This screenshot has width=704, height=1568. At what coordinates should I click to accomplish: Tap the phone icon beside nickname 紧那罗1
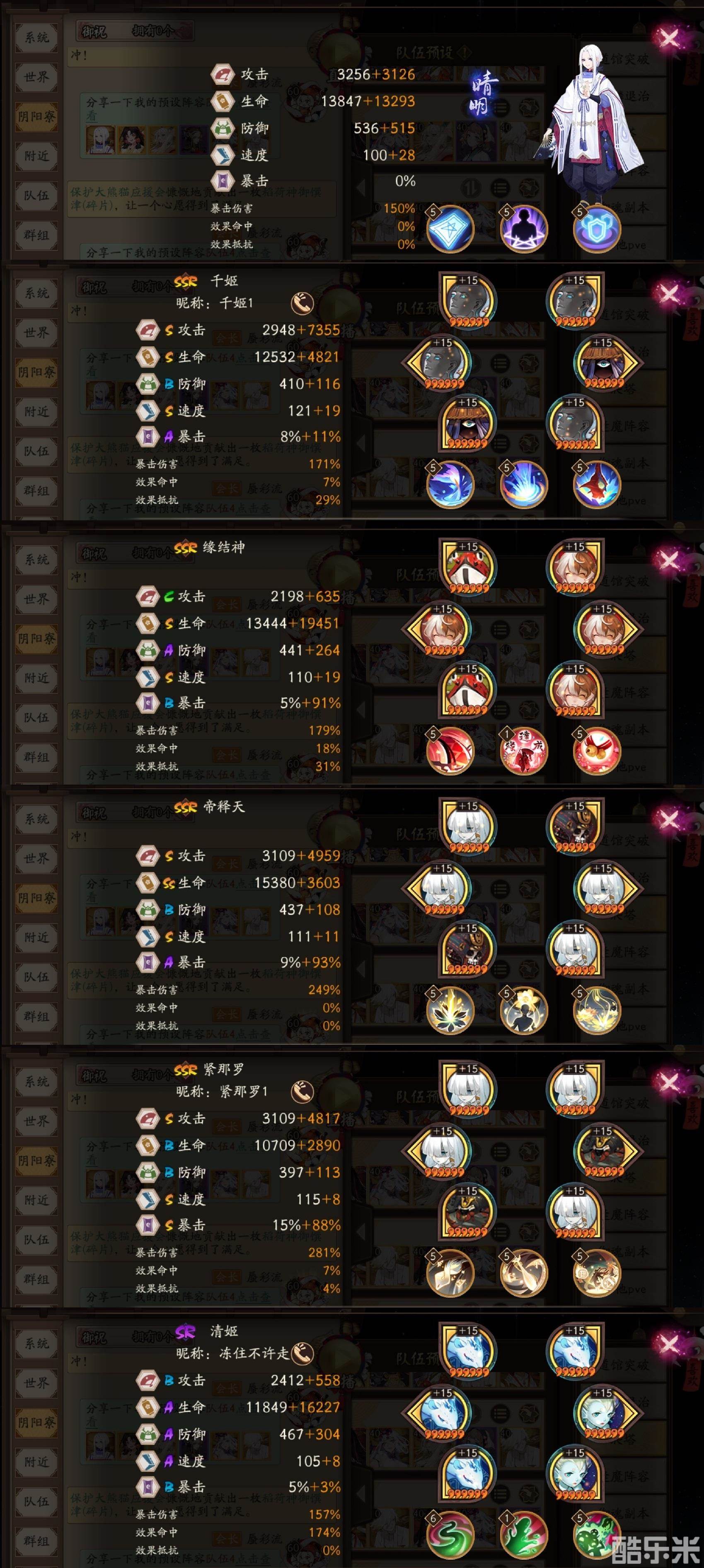coord(302,1092)
